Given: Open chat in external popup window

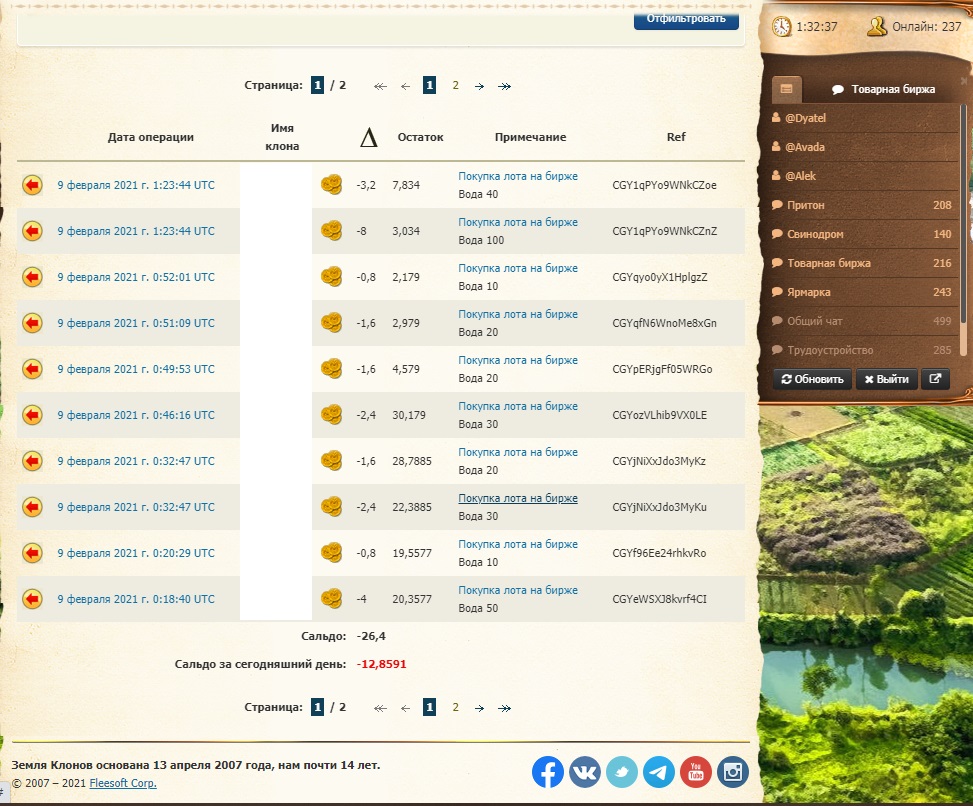Looking at the screenshot, I should click(x=935, y=380).
